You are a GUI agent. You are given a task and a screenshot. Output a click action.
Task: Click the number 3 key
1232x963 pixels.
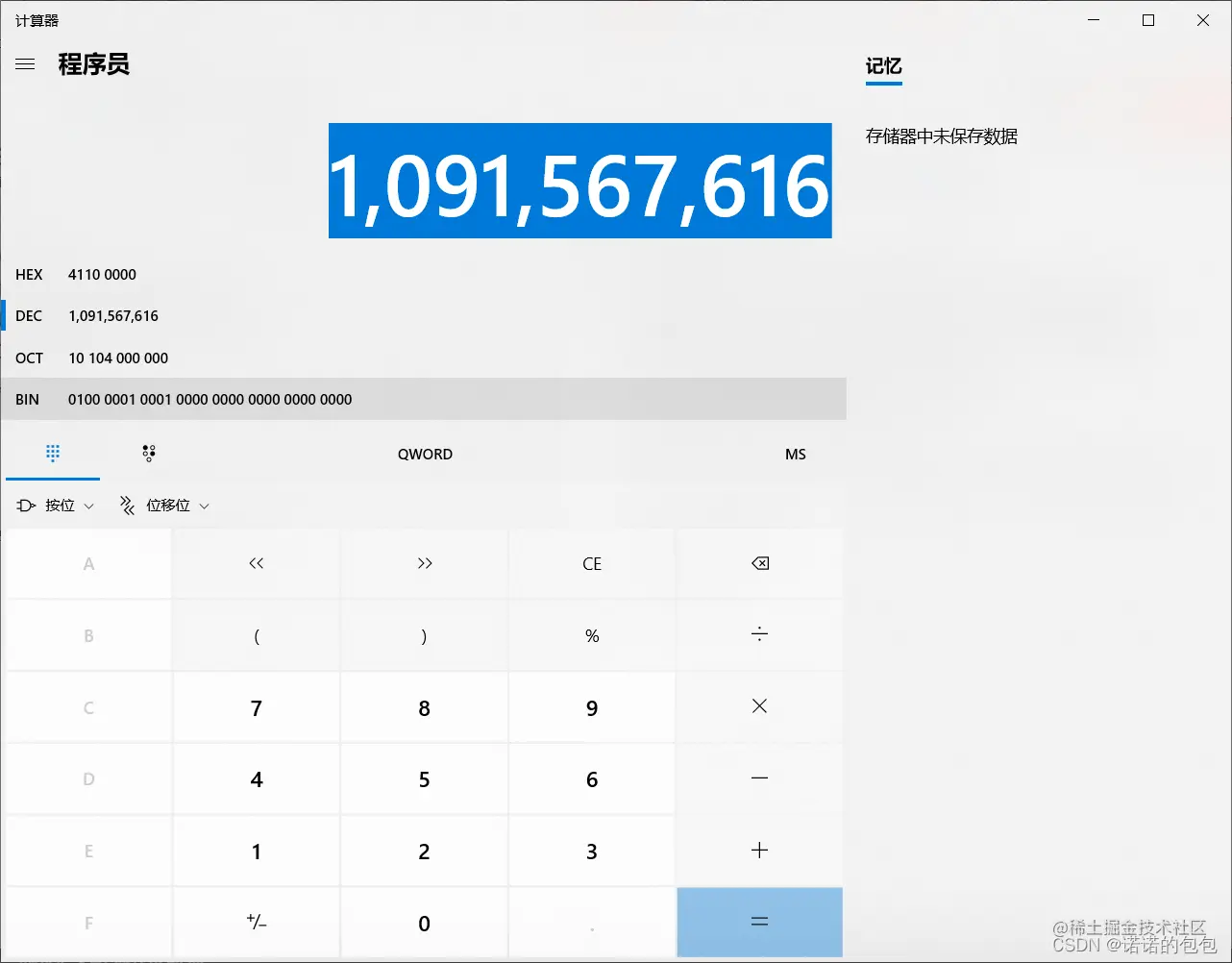pos(592,852)
